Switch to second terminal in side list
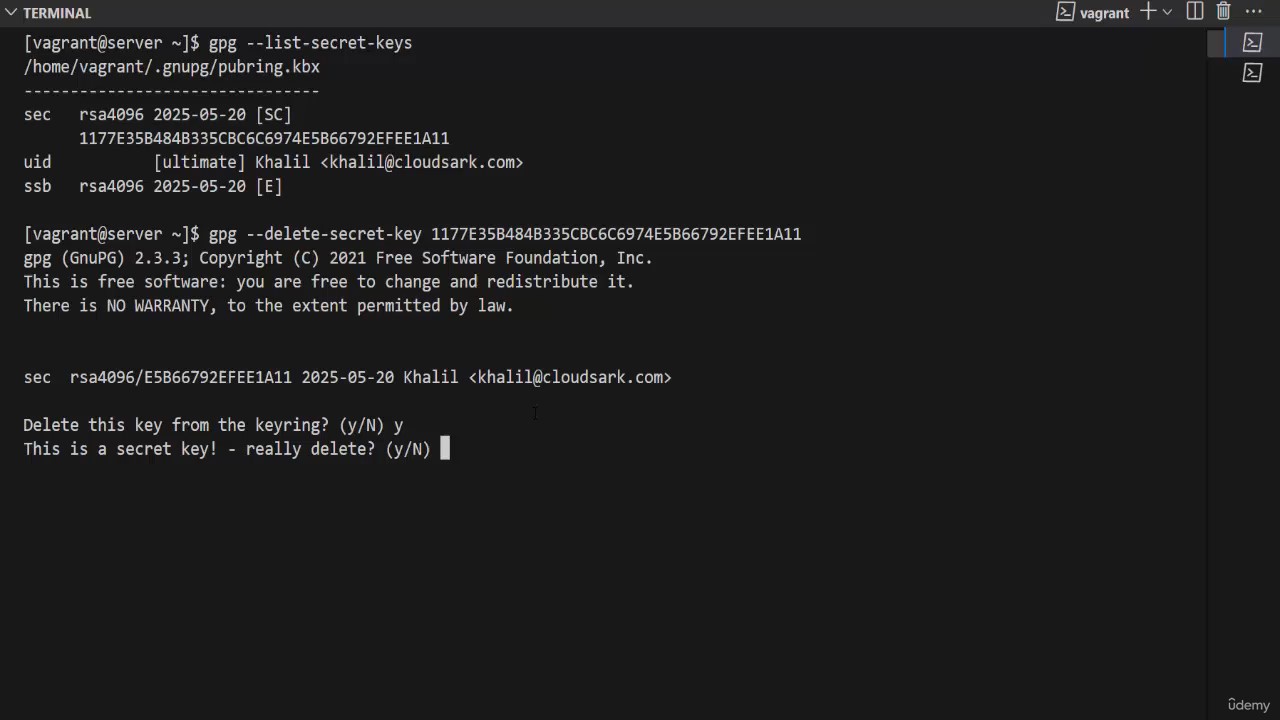Viewport: 1280px width, 720px height. click(x=1253, y=72)
